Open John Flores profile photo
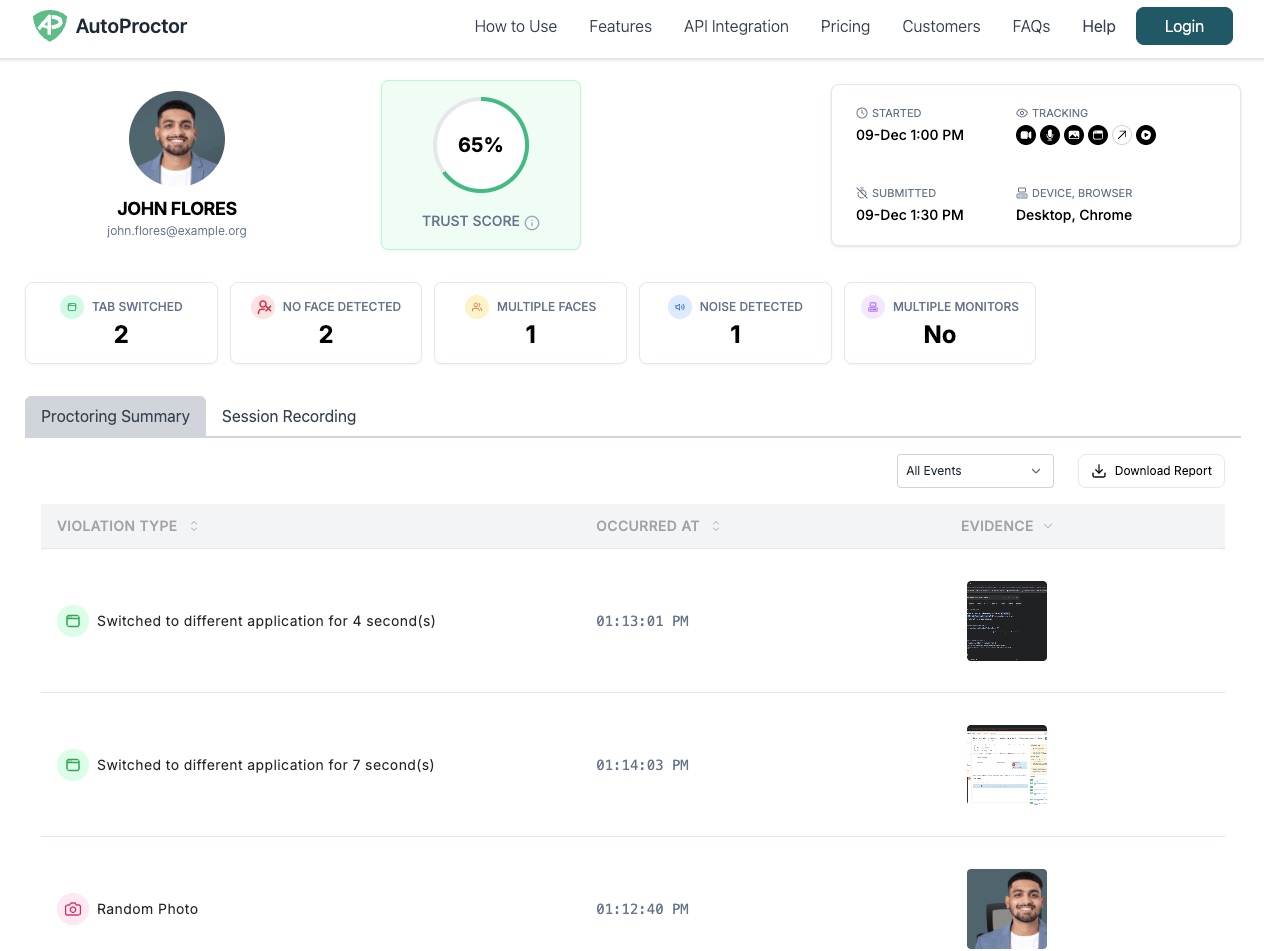This screenshot has height=951, width=1264. (x=177, y=139)
